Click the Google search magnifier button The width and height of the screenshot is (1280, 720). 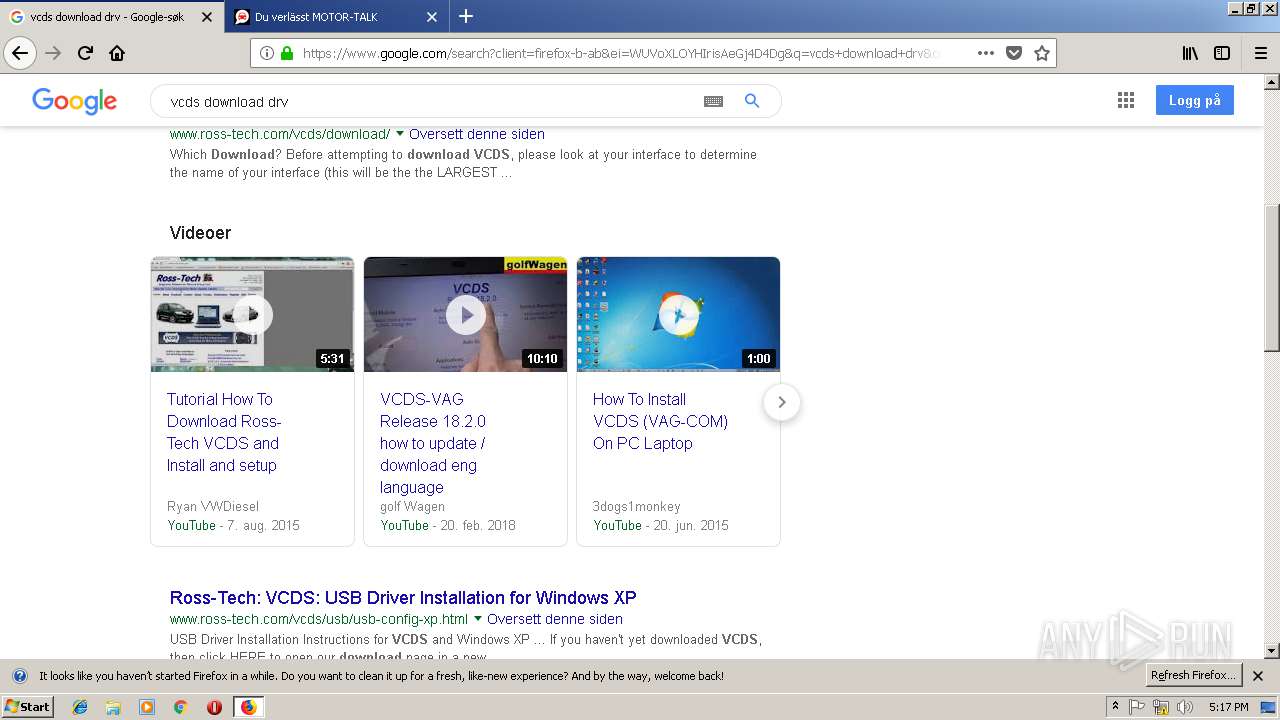[752, 101]
